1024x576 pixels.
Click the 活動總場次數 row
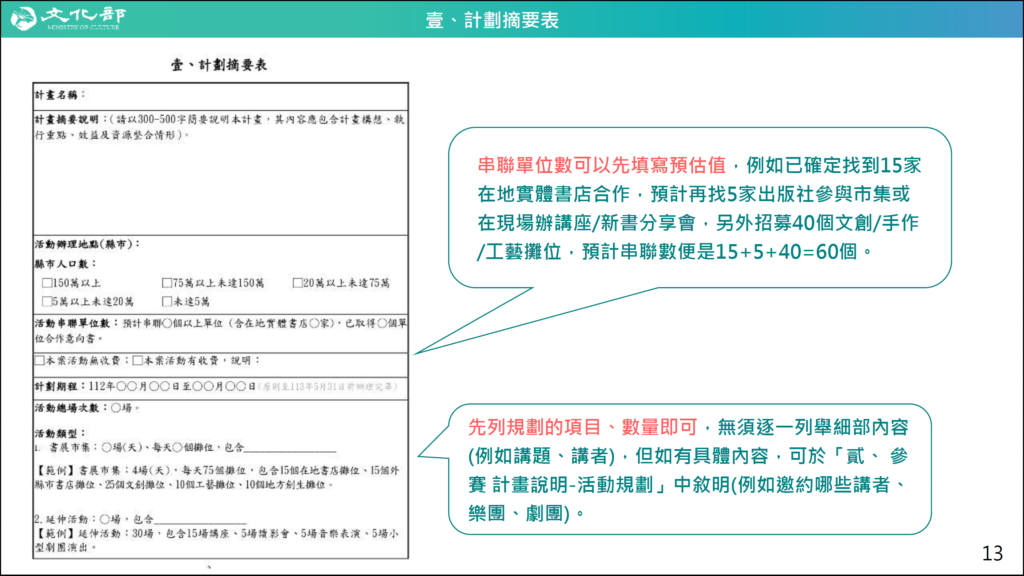(x=88, y=408)
